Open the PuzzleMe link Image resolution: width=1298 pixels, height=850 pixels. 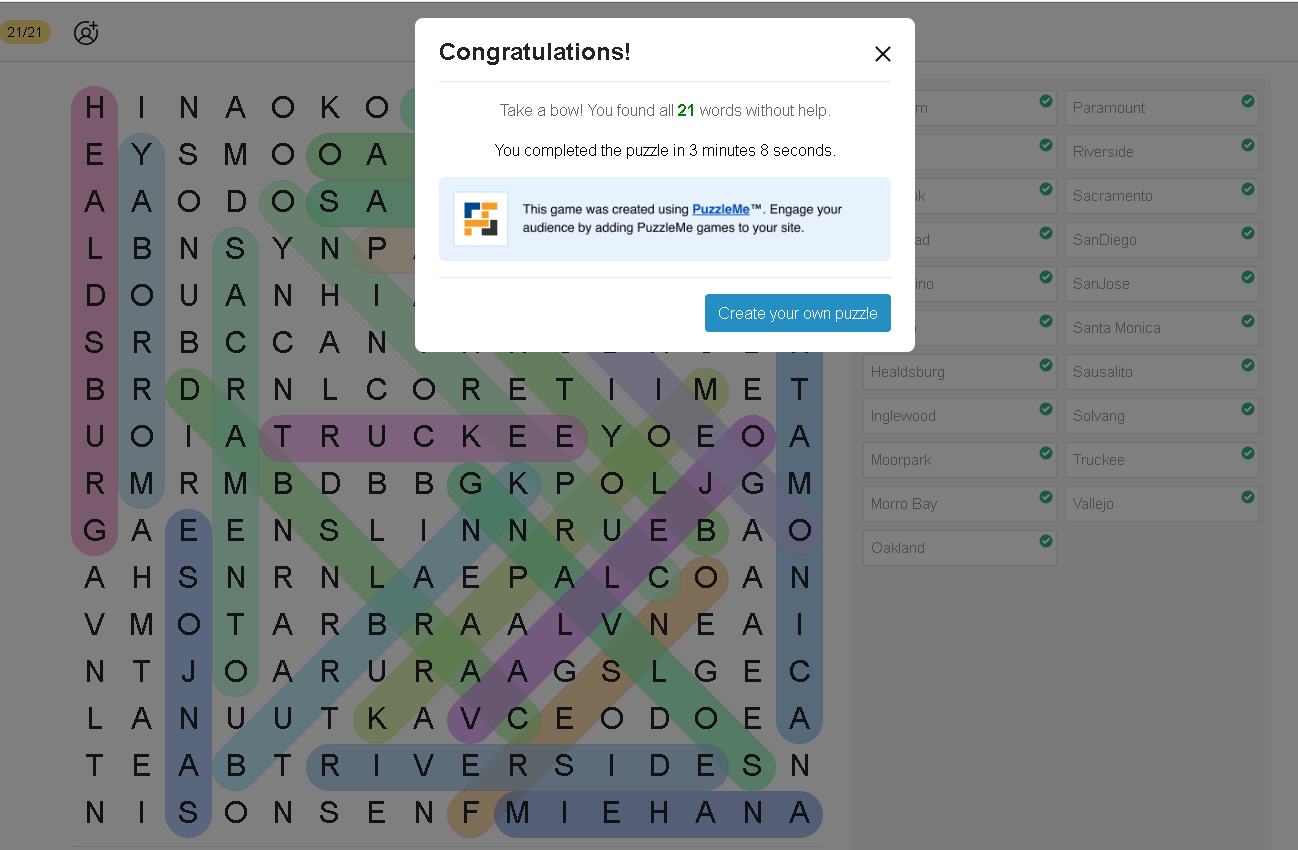pyautogui.click(x=720, y=210)
